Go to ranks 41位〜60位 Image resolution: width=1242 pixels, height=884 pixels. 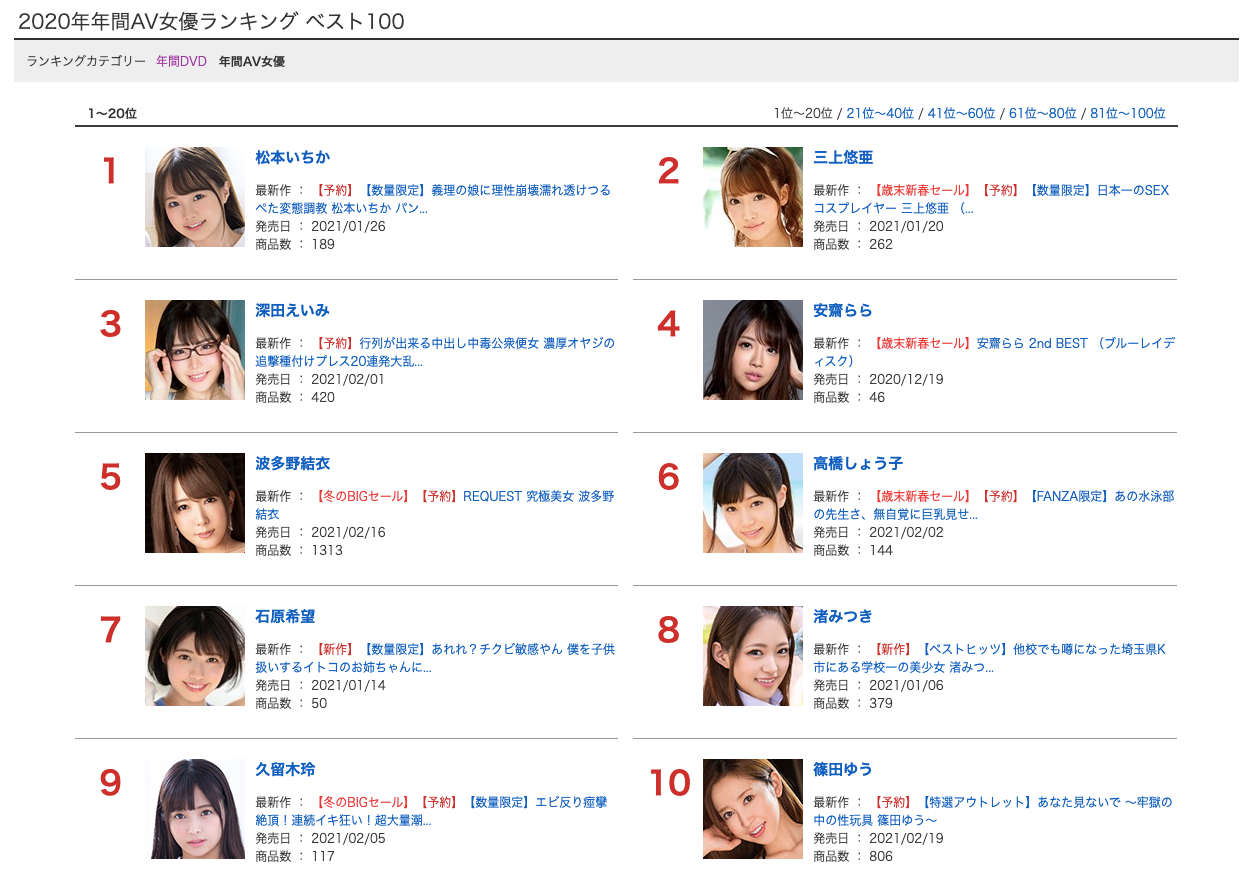click(962, 113)
